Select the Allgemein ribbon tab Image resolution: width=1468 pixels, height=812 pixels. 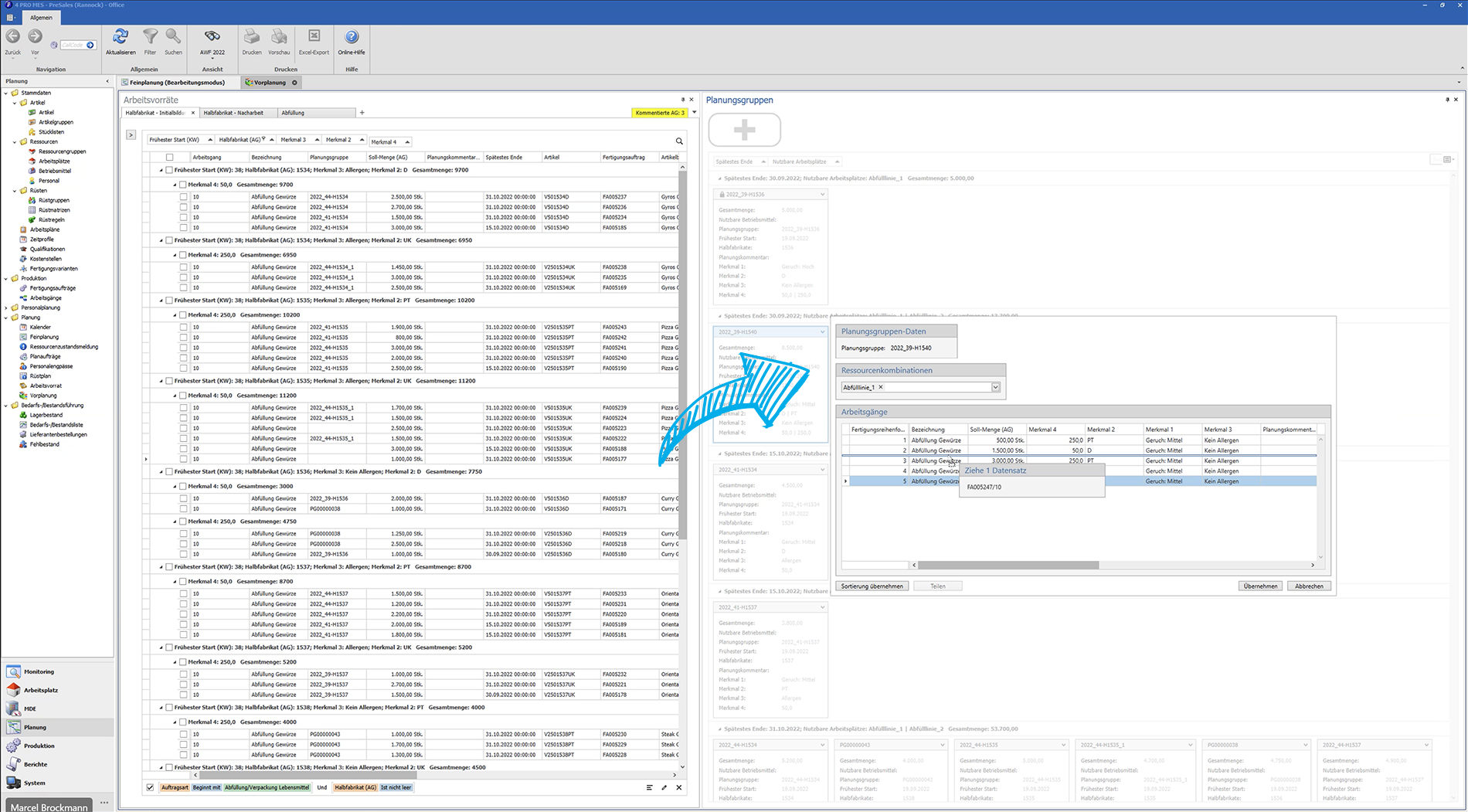(x=42, y=18)
